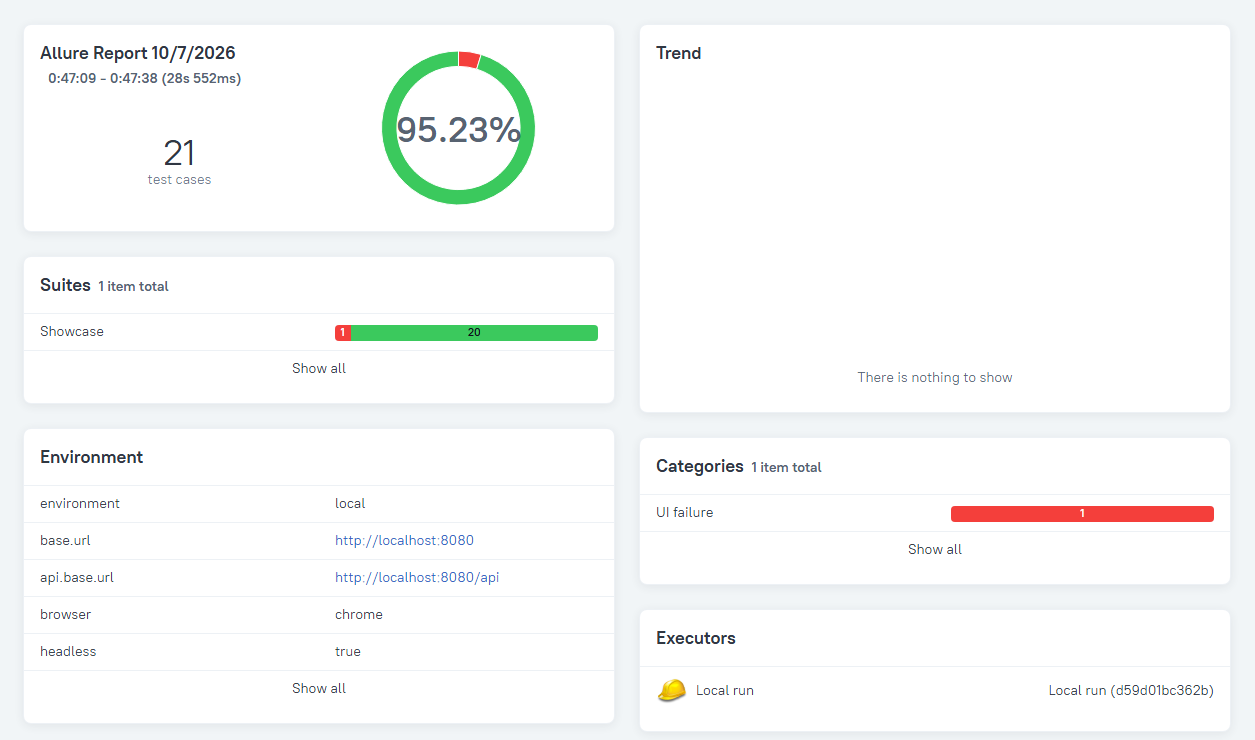This screenshot has height=740, width=1255.
Task: Click the red slice of the donut chart
Action: coord(469,59)
